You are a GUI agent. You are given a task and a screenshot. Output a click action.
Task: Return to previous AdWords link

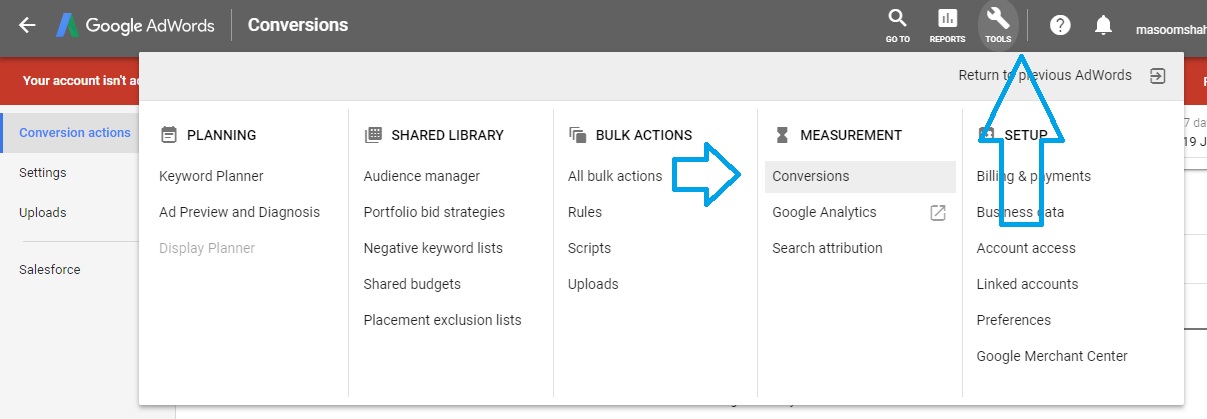pyautogui.click(x=1045, y=75)
